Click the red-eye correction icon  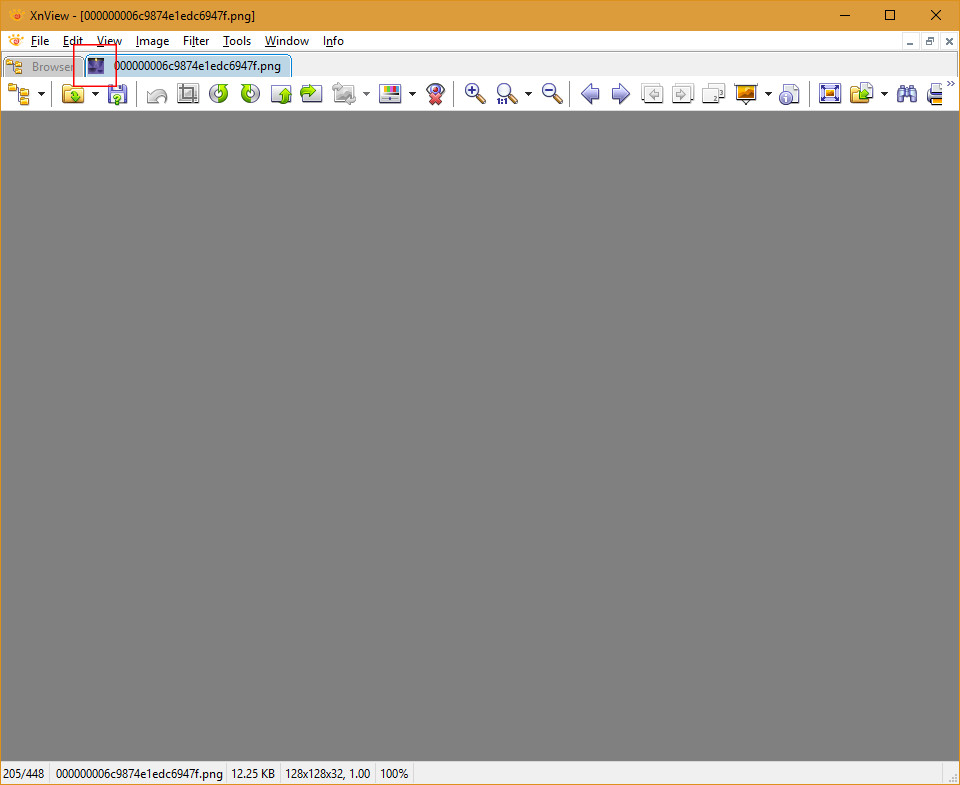coord(435,94)
